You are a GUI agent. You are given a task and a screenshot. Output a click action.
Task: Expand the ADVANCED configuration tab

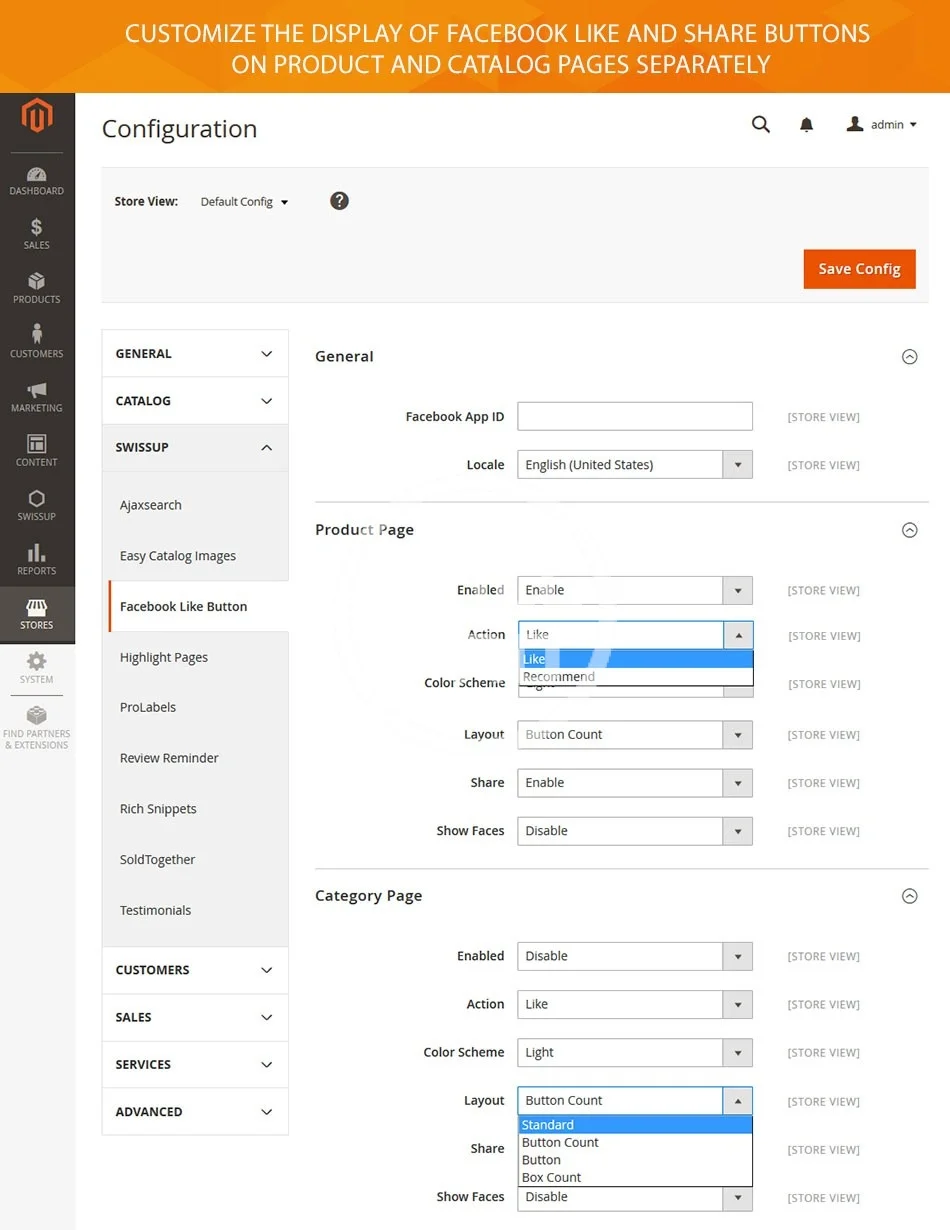(x=195, y=1111)
